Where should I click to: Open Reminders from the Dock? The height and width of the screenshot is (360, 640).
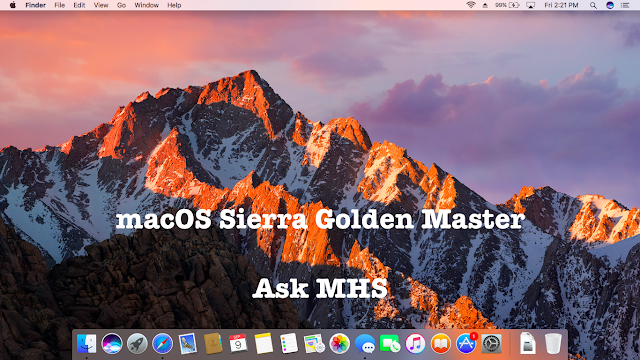(289, 343)
